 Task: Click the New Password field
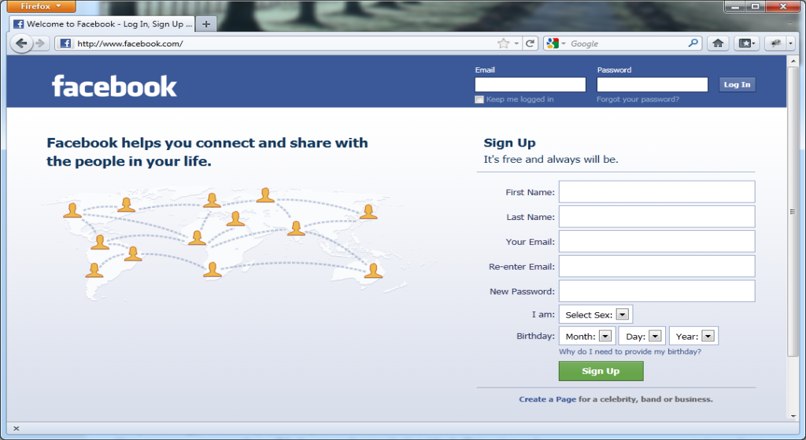coord(657,291)
